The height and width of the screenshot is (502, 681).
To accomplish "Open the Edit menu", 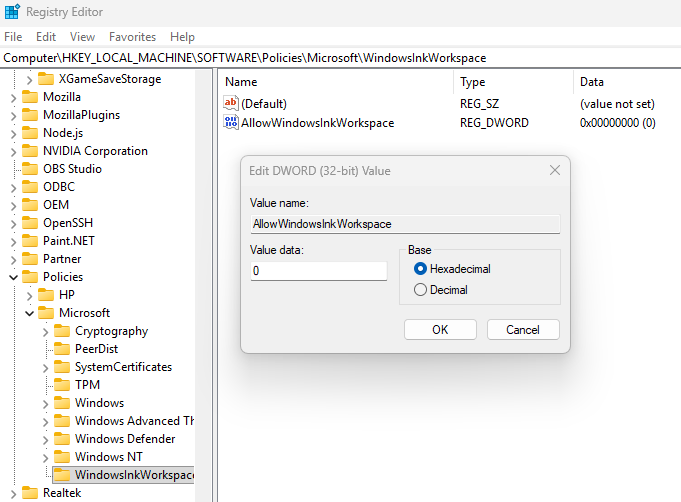I will pos(46,37).
